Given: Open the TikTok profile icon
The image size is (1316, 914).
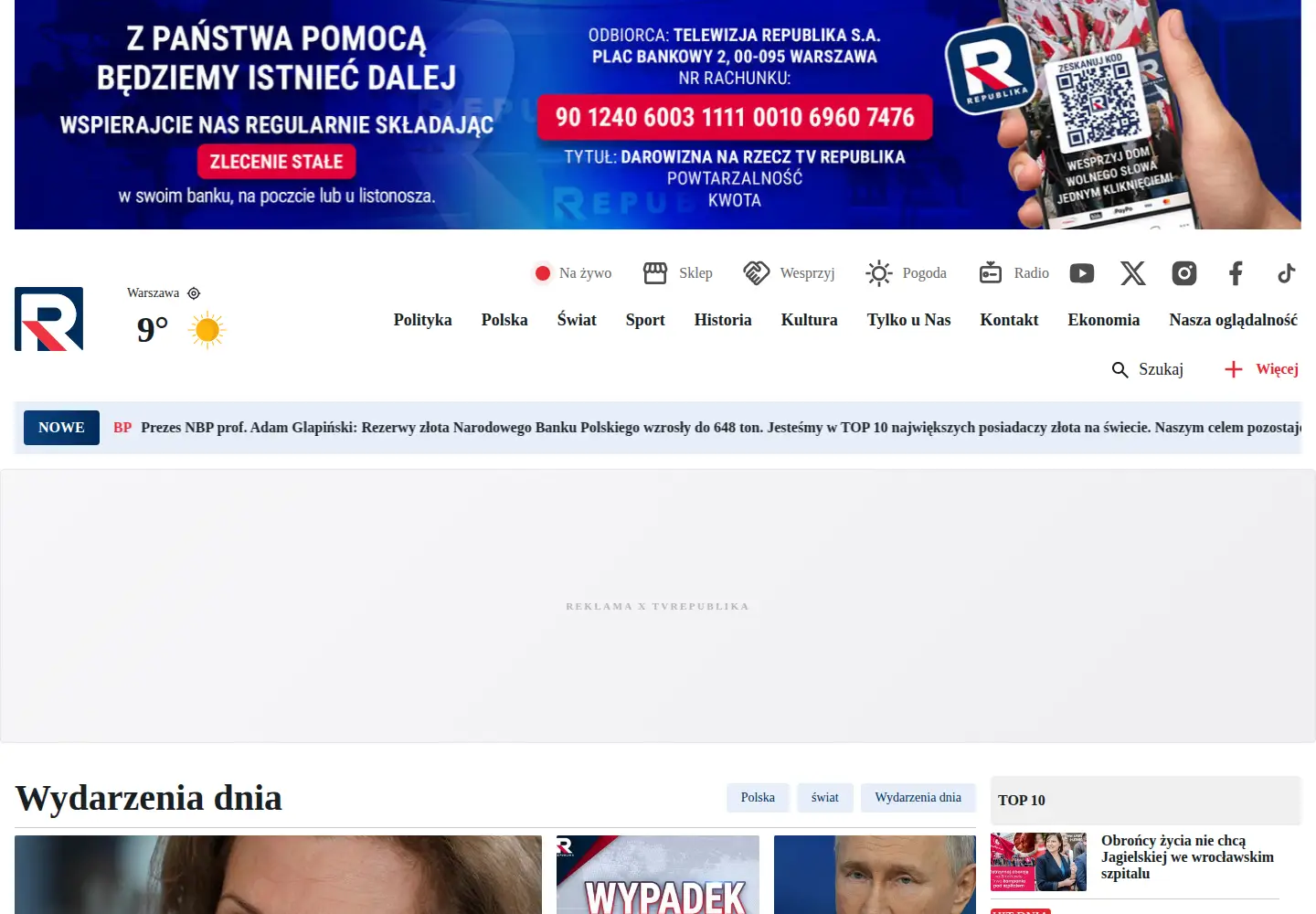Looking at the screenshot, I should pos(1287,273).
